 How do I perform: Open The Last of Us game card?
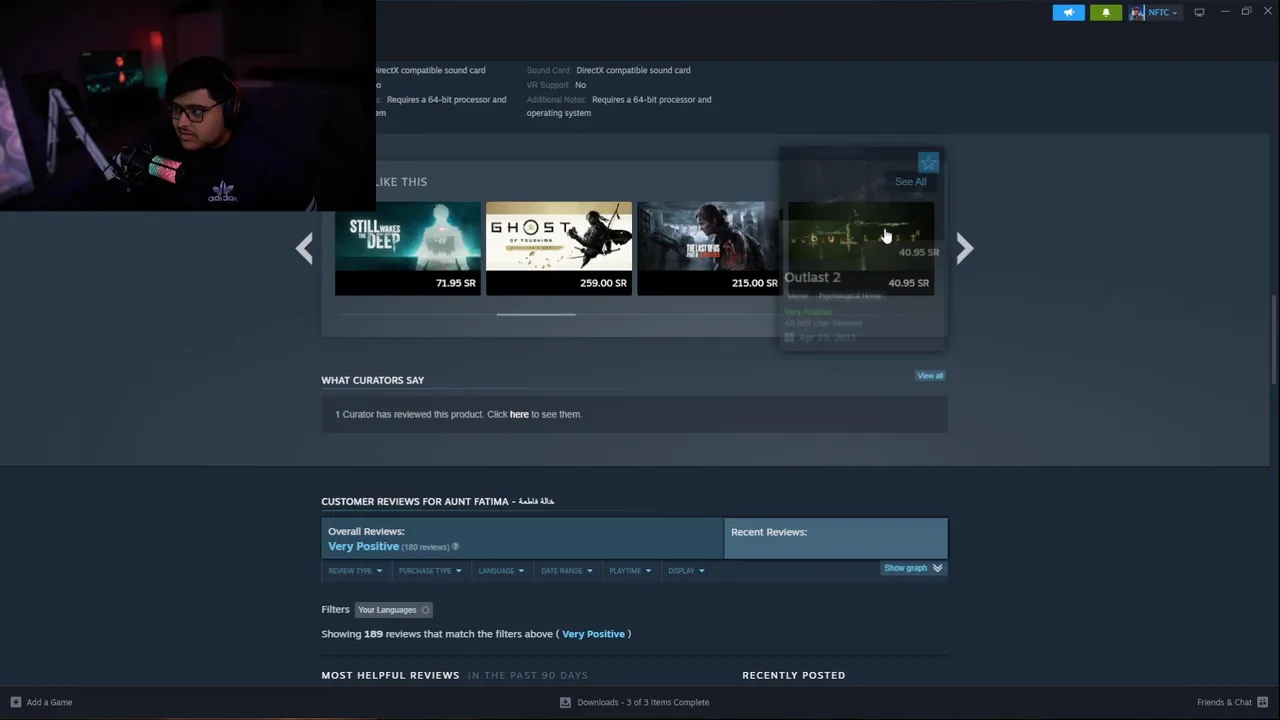coord(708,248)
